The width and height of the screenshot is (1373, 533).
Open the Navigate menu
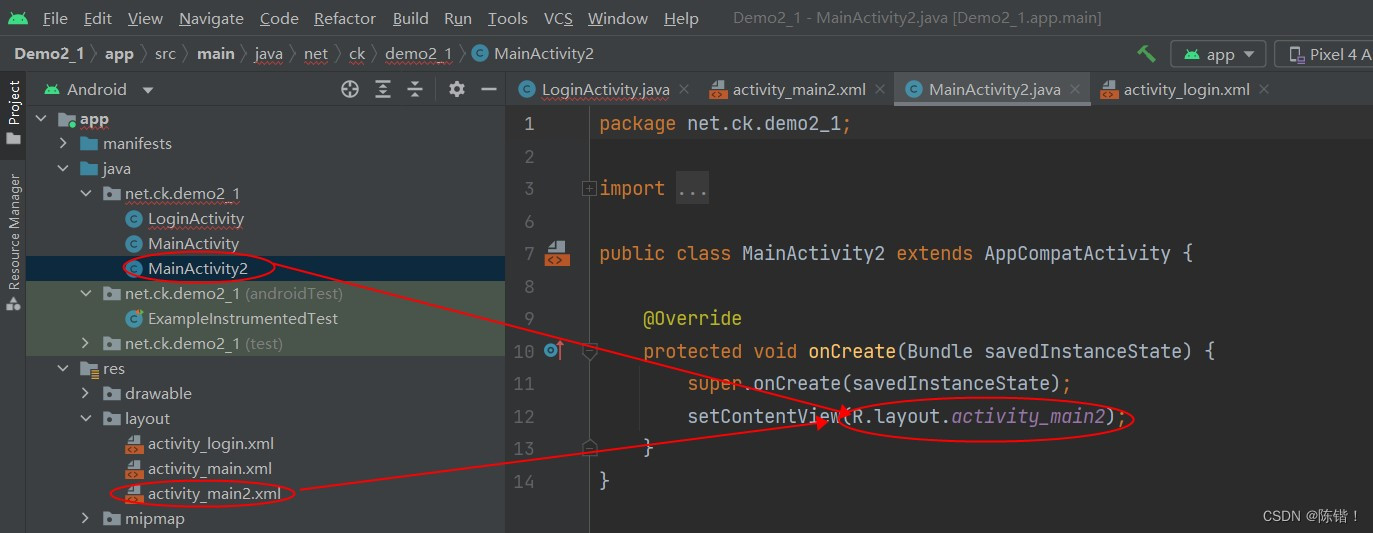pyautogui.click(x=211, y=18)
